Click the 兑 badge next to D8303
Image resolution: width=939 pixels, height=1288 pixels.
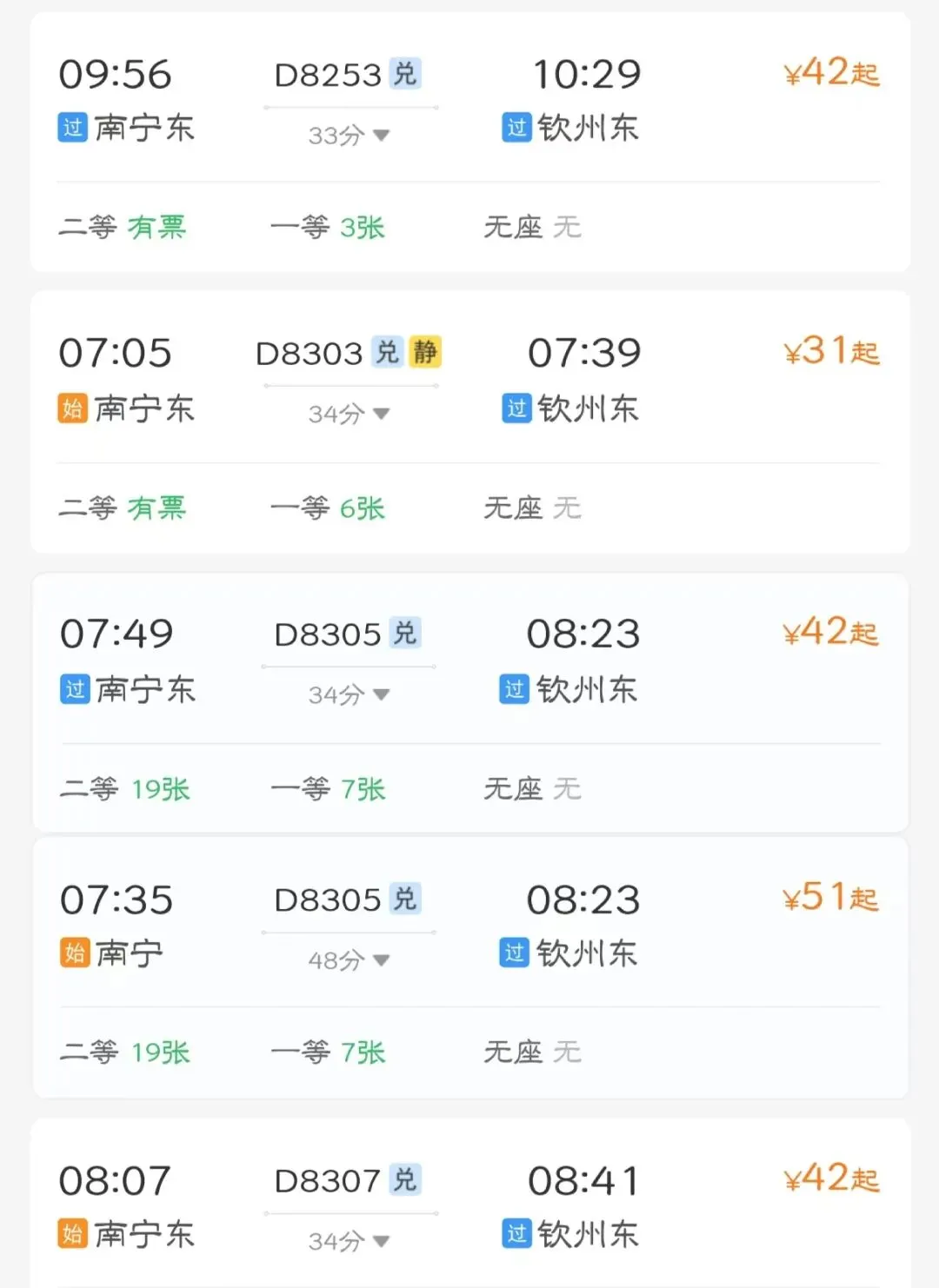point(387,352)
